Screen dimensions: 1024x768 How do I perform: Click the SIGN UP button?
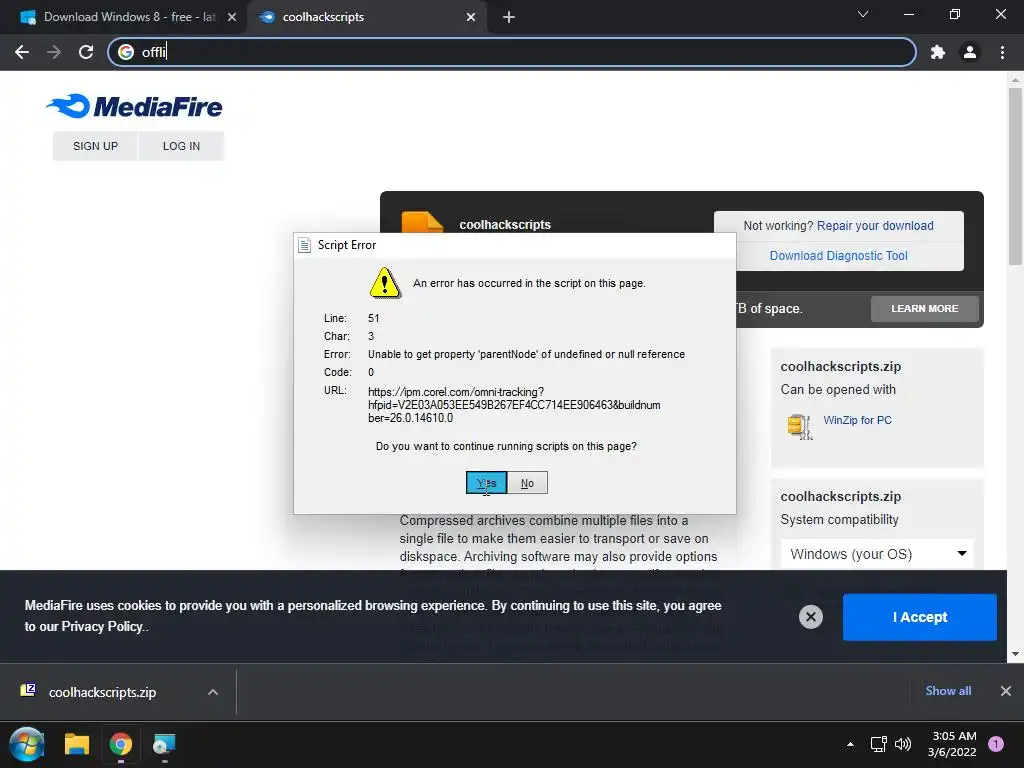(95, 146)
